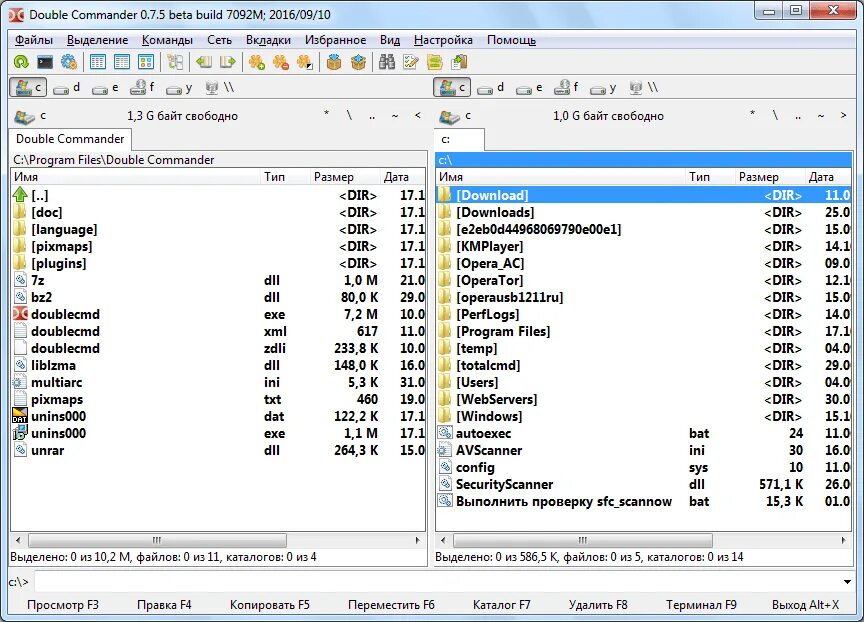Select drive f in right panel
The height and width of the screenshot is (622, 864).
point(566,88)
